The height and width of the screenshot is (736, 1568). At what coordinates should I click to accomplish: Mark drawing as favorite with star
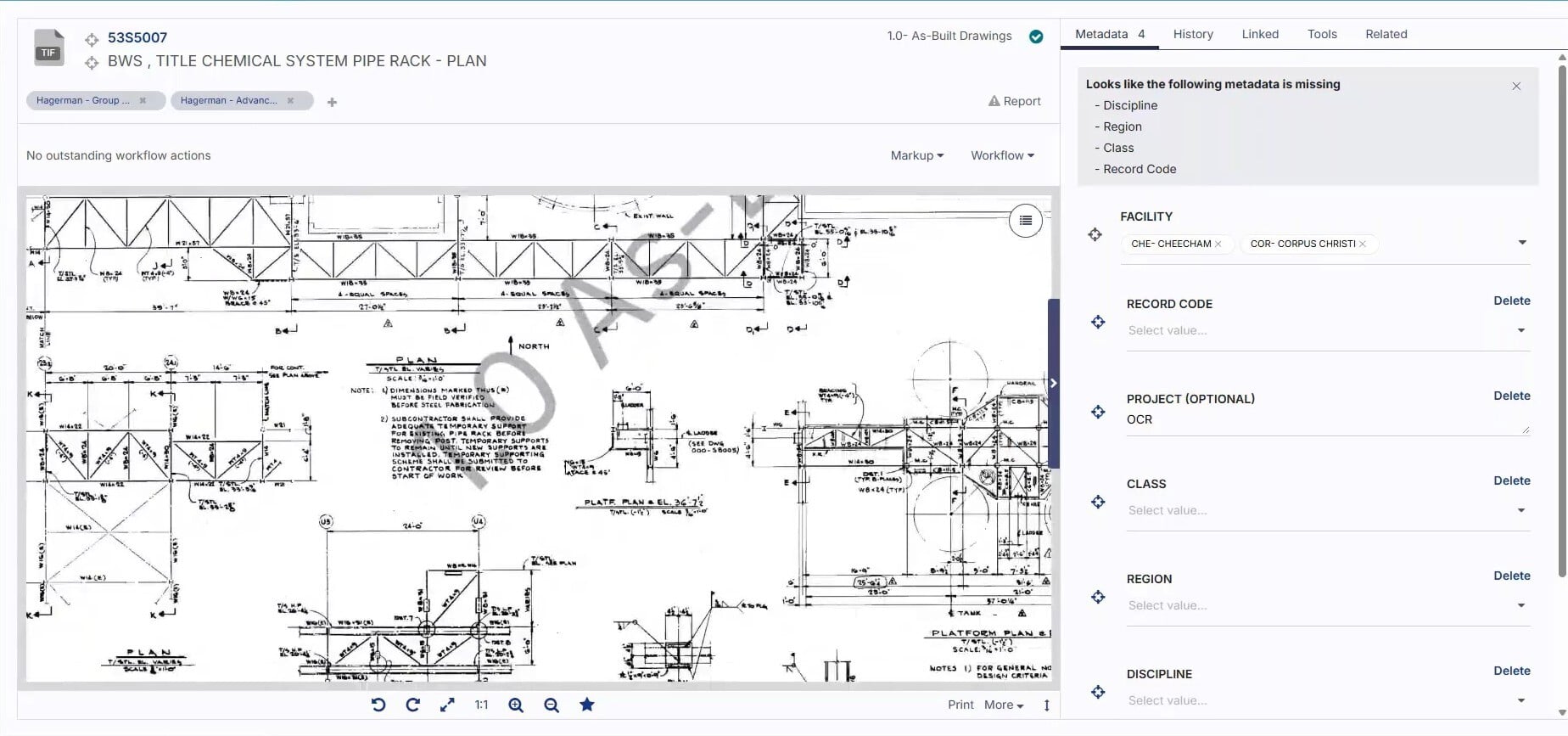coord(586,704)
